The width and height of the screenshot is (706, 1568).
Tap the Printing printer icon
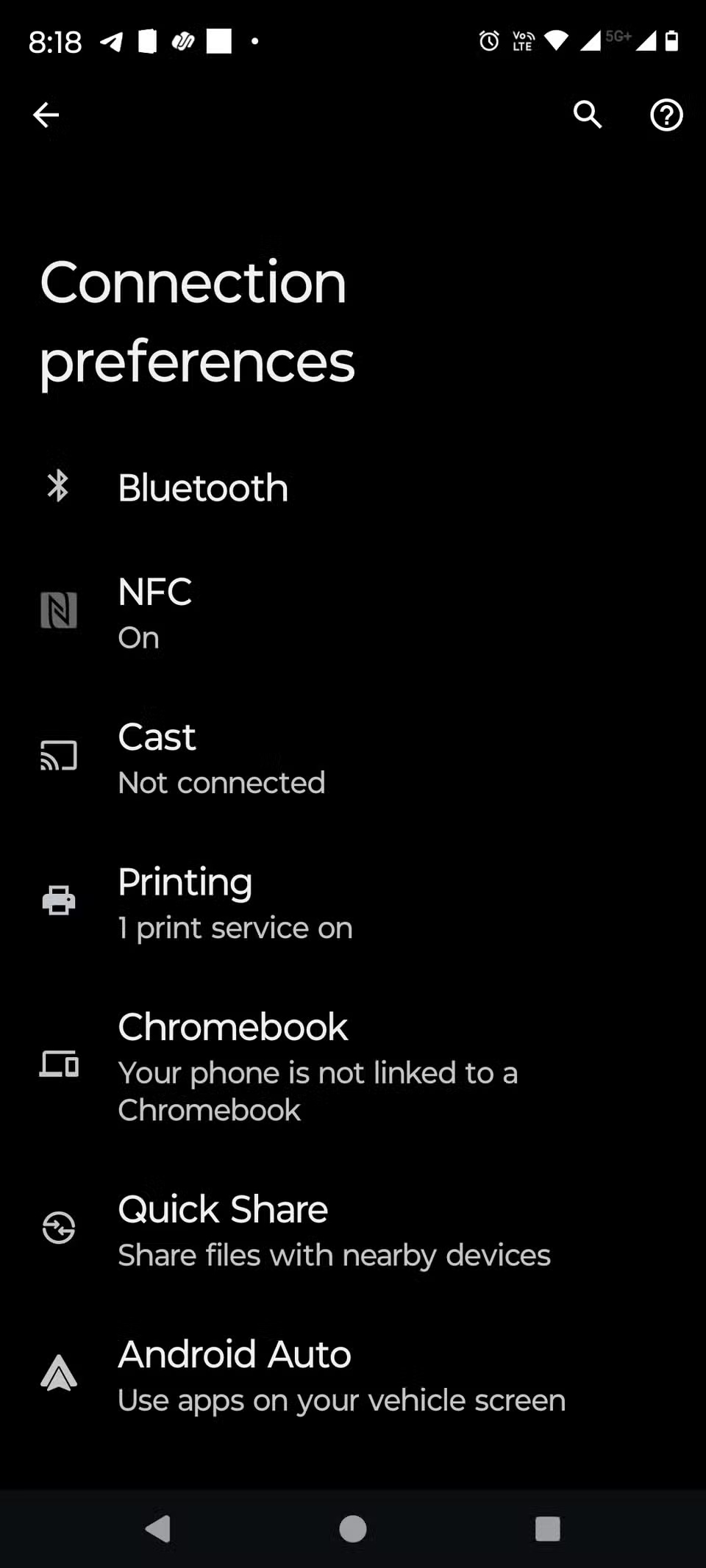59,900
